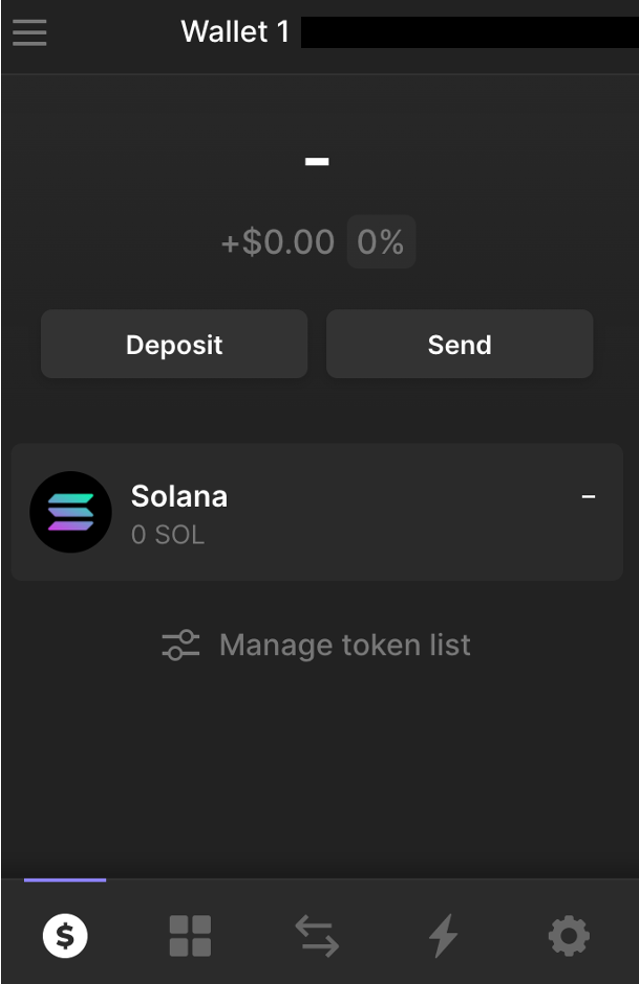
Task: Click the redacted wallet address bar
Action: click(468, 32)
